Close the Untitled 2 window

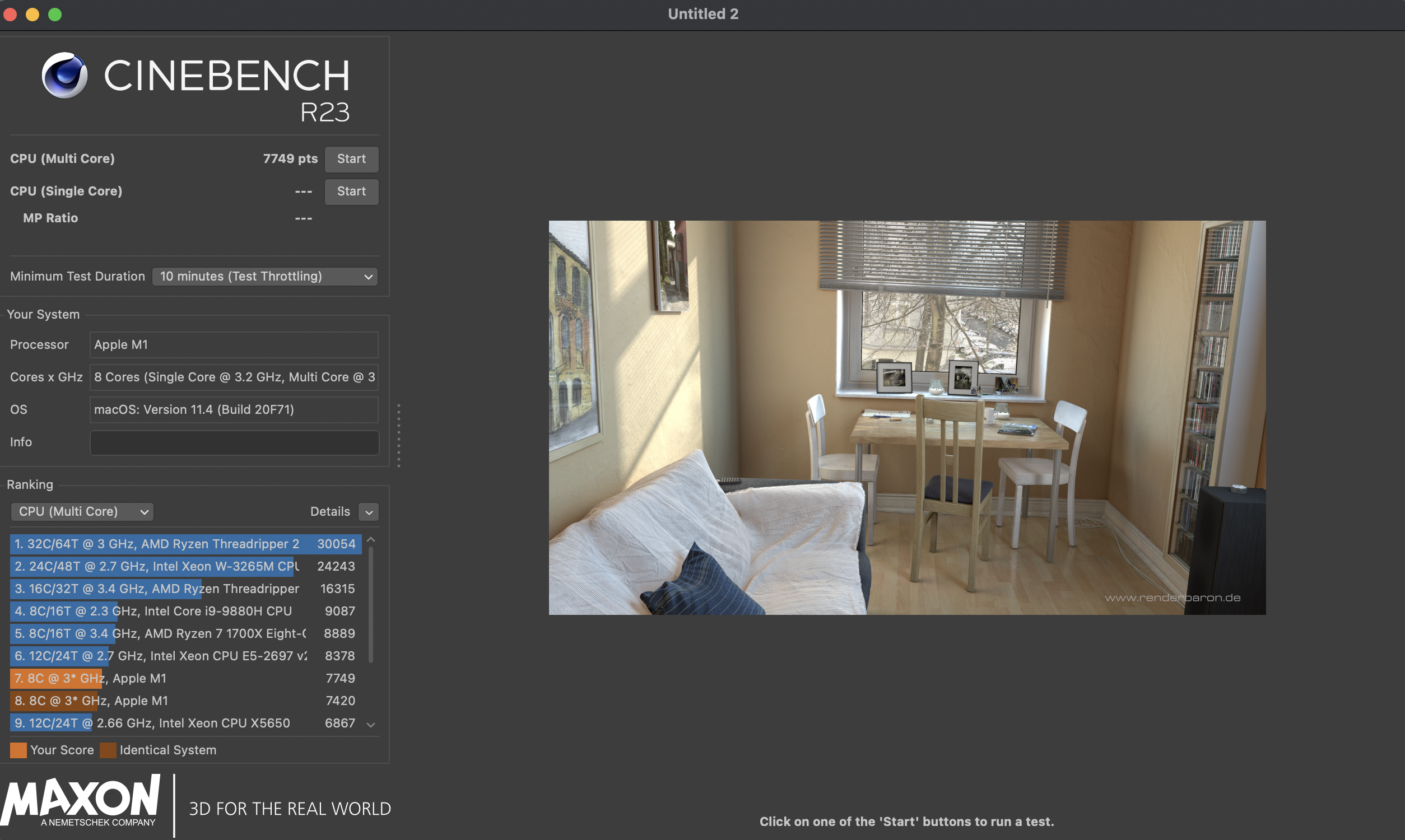10,14
